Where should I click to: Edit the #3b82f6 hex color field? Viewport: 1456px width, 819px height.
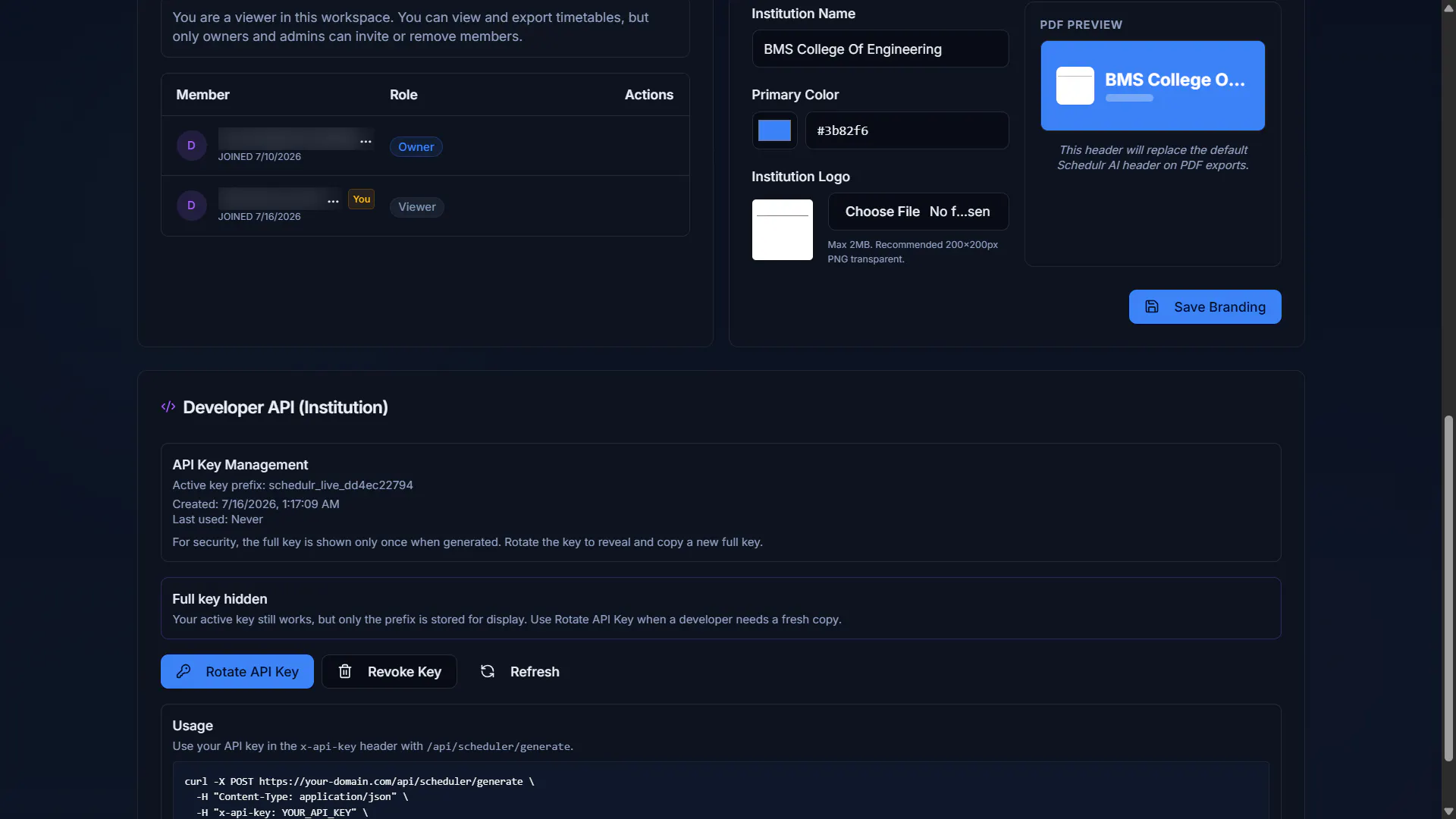906,130
